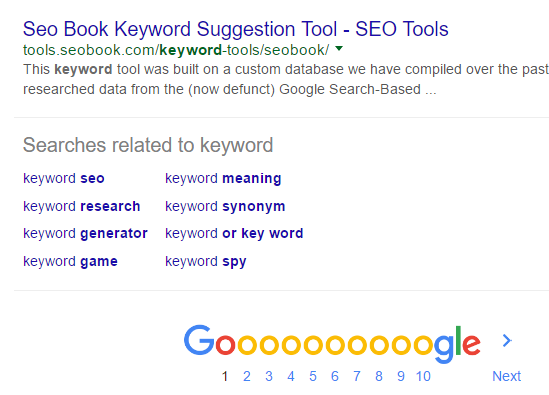The width and height of the screenshot is (549, 395).
Task: Click the tools.seobook.com green URL text
Action: (x=176, y=50)
